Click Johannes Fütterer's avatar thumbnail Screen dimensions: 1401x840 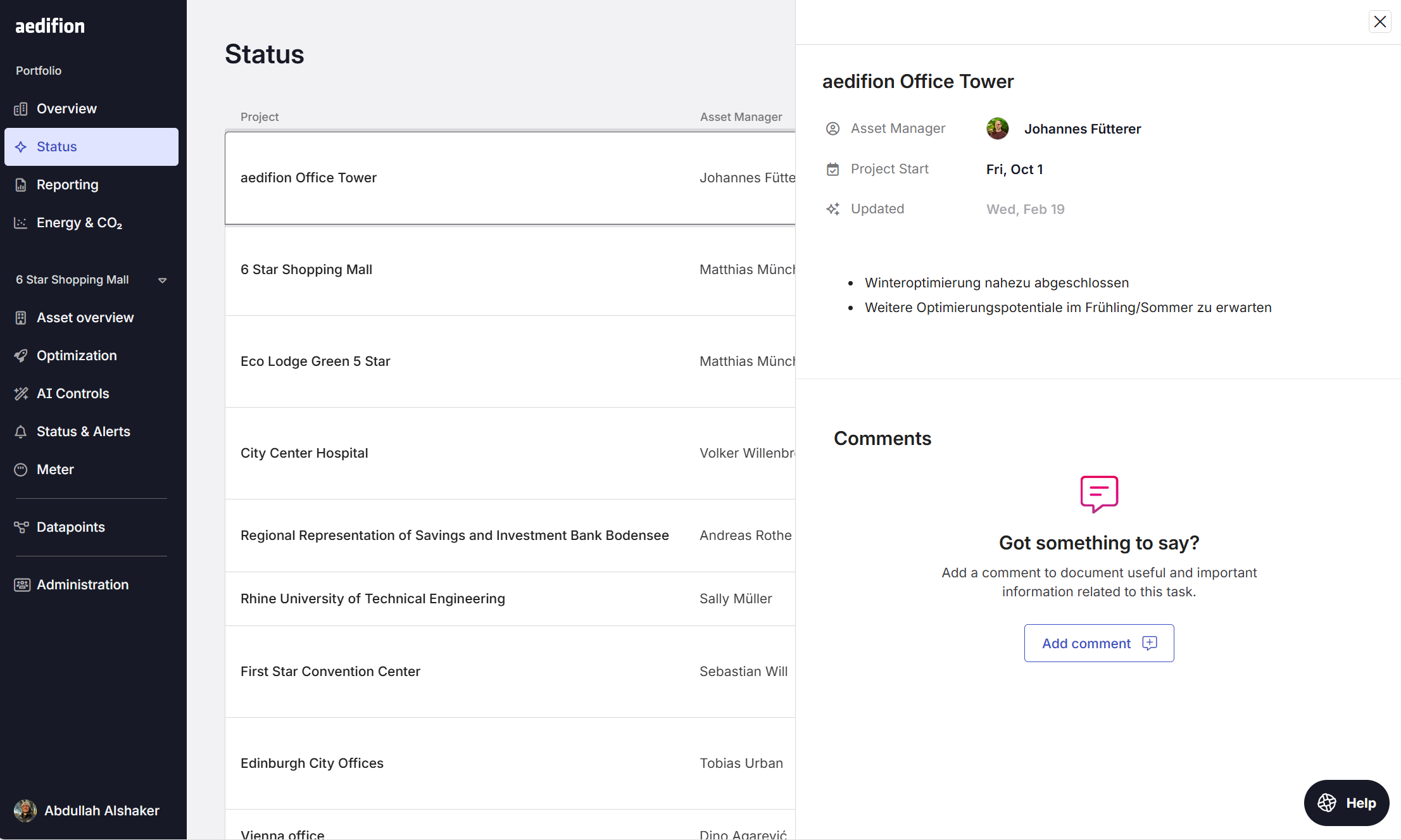click(997, 129)
